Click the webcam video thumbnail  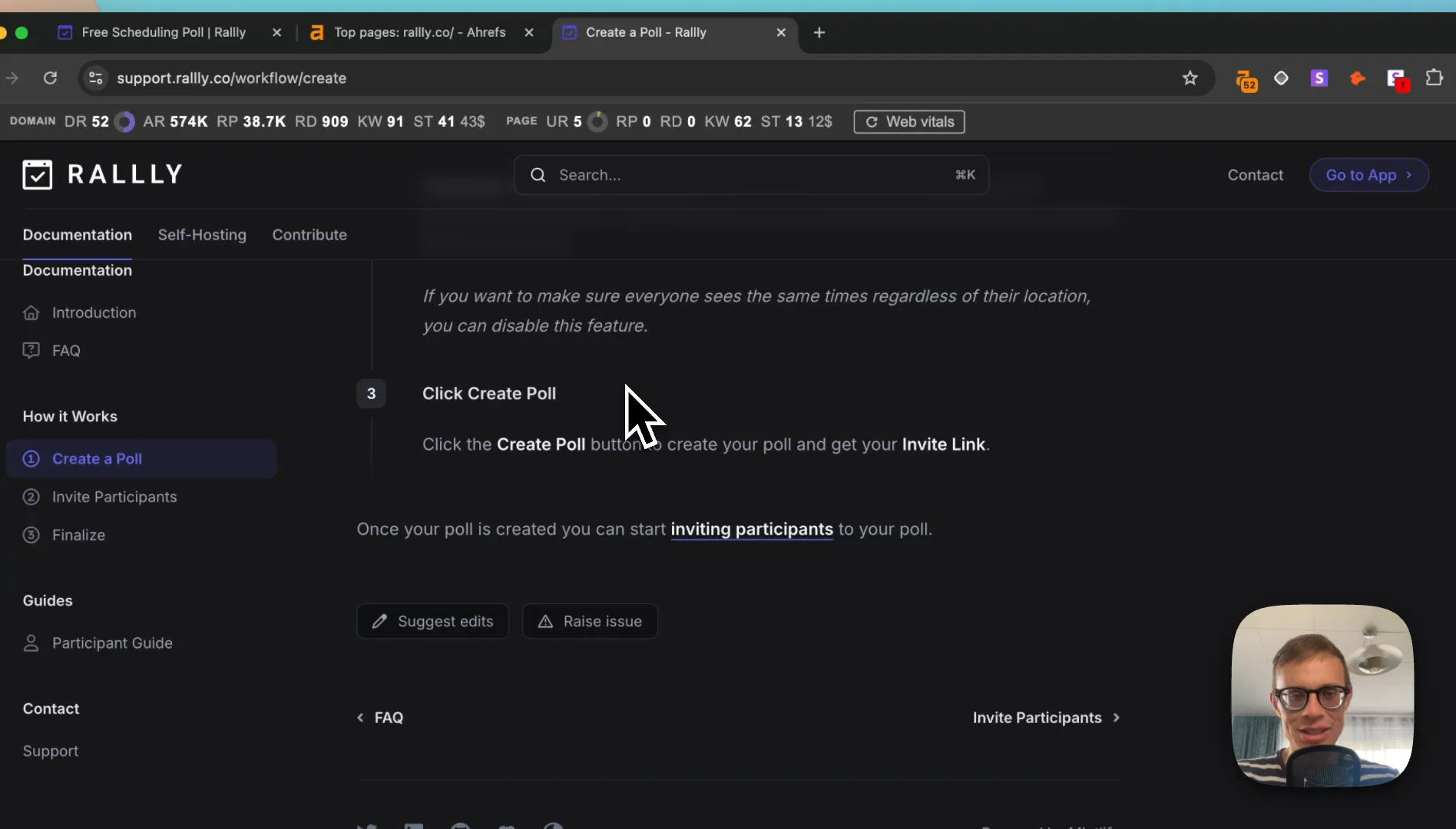[1322, 695]
